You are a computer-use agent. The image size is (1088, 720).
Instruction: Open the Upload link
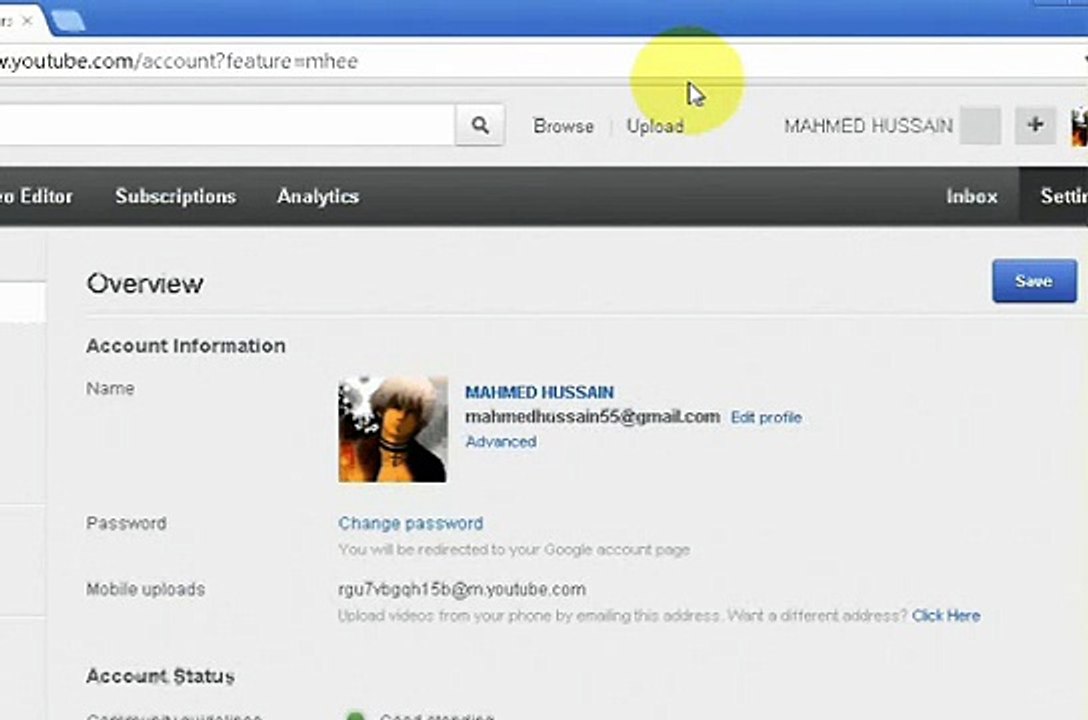click(x=655, y=126)
